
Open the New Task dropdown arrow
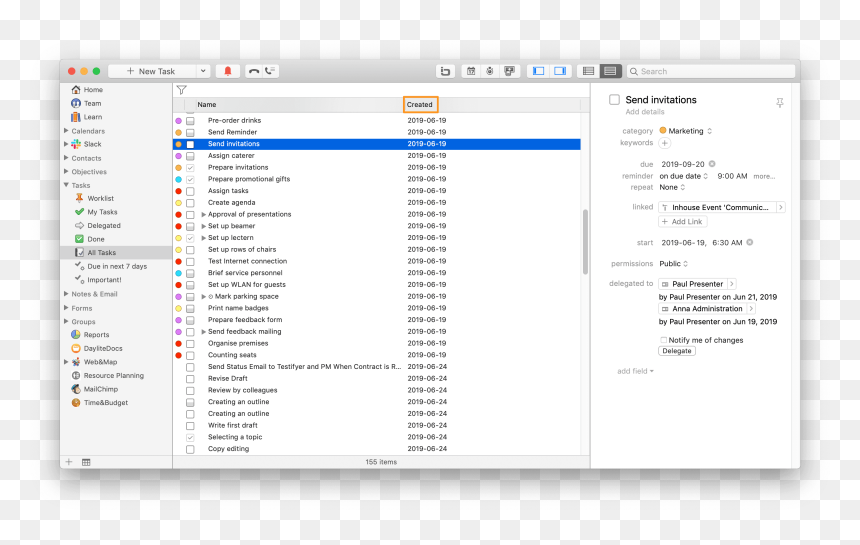[x=203, y=71]
